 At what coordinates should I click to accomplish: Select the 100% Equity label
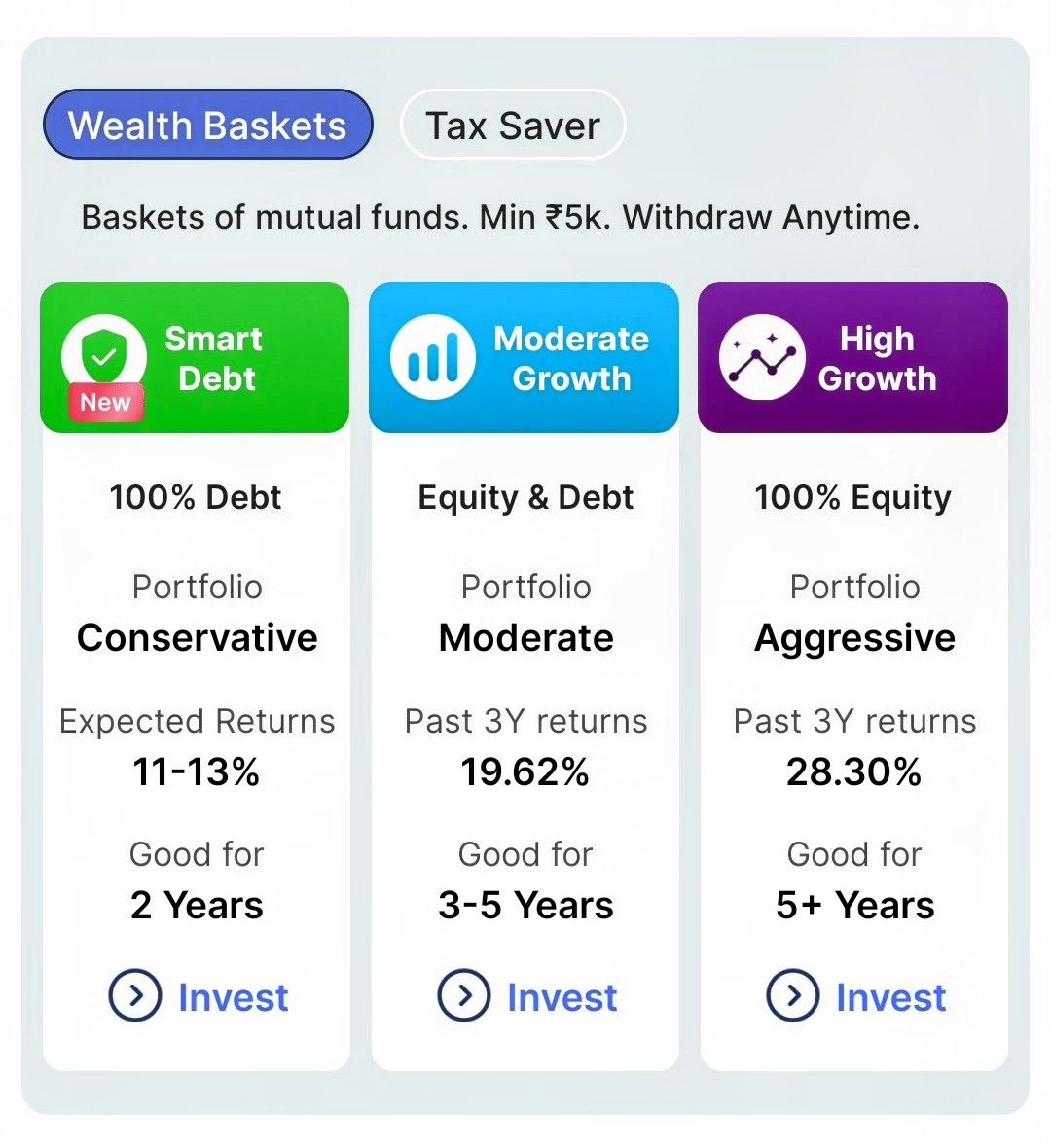(x=852, y=498)
